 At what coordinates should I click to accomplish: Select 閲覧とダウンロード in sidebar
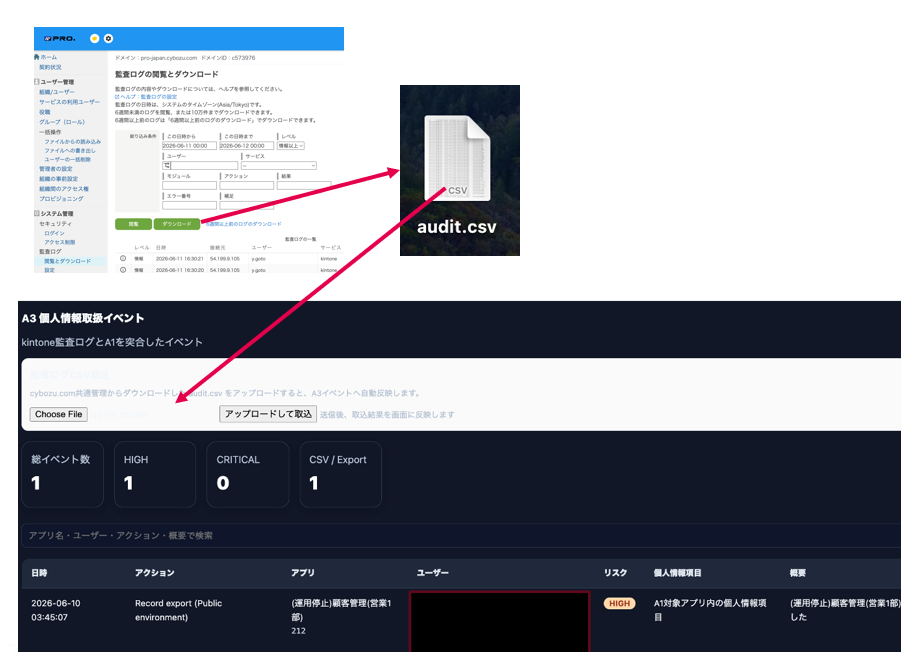tap(67, 261)
